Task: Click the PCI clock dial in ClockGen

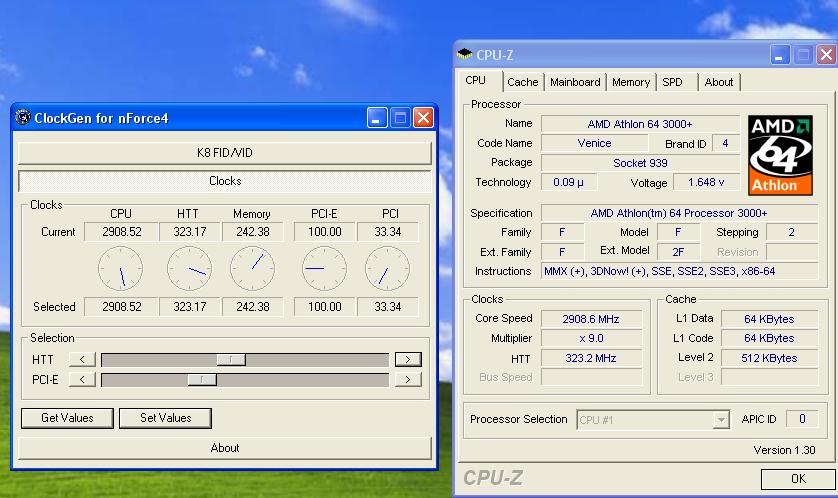Action: [387, 268]
